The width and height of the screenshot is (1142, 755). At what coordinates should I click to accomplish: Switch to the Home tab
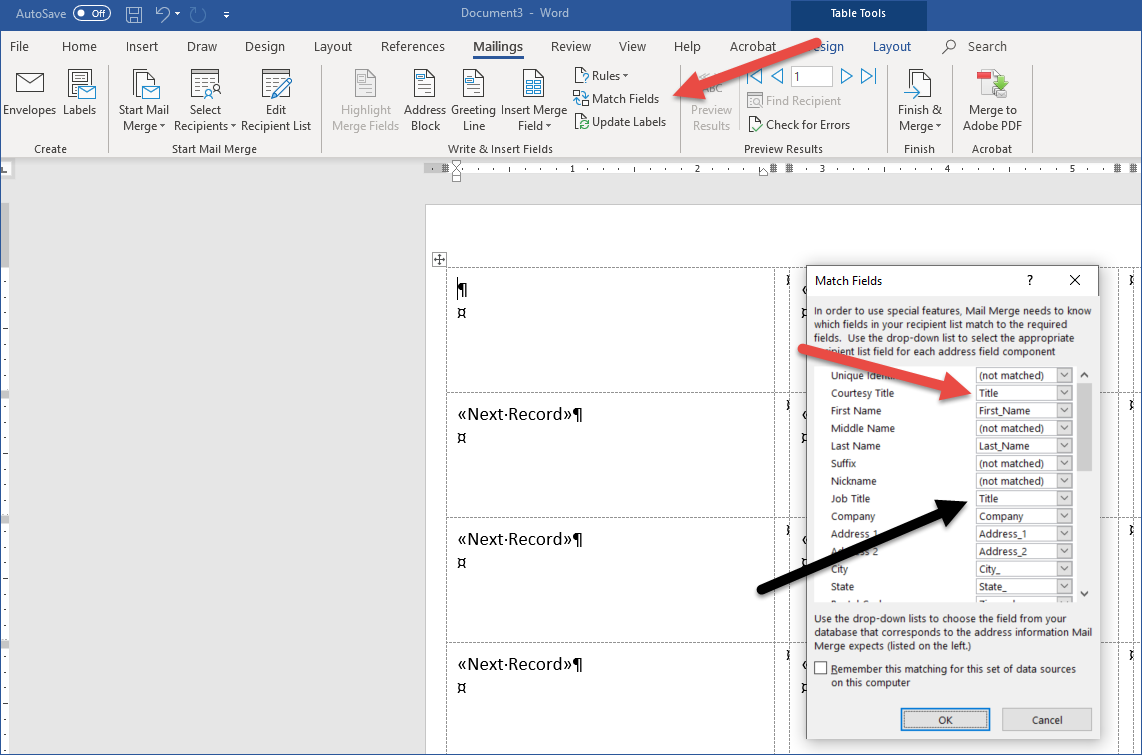(x=79, y=47)
